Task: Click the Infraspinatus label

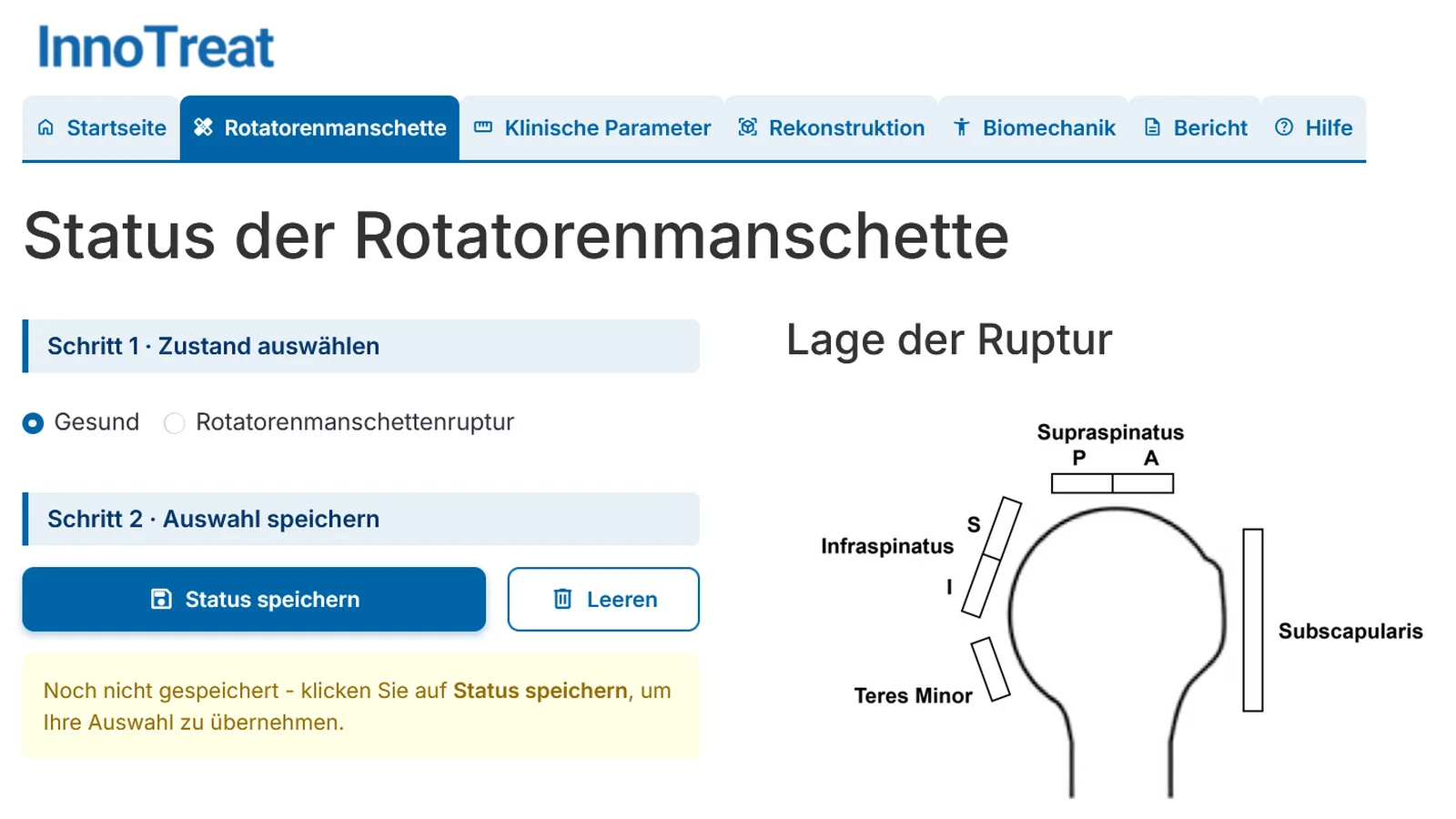Action: click(887, 546)
